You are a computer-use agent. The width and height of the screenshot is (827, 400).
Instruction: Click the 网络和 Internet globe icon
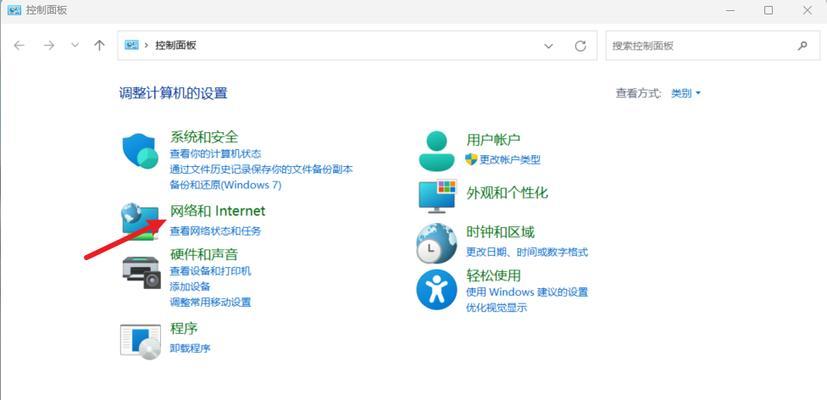pos(140,221)
